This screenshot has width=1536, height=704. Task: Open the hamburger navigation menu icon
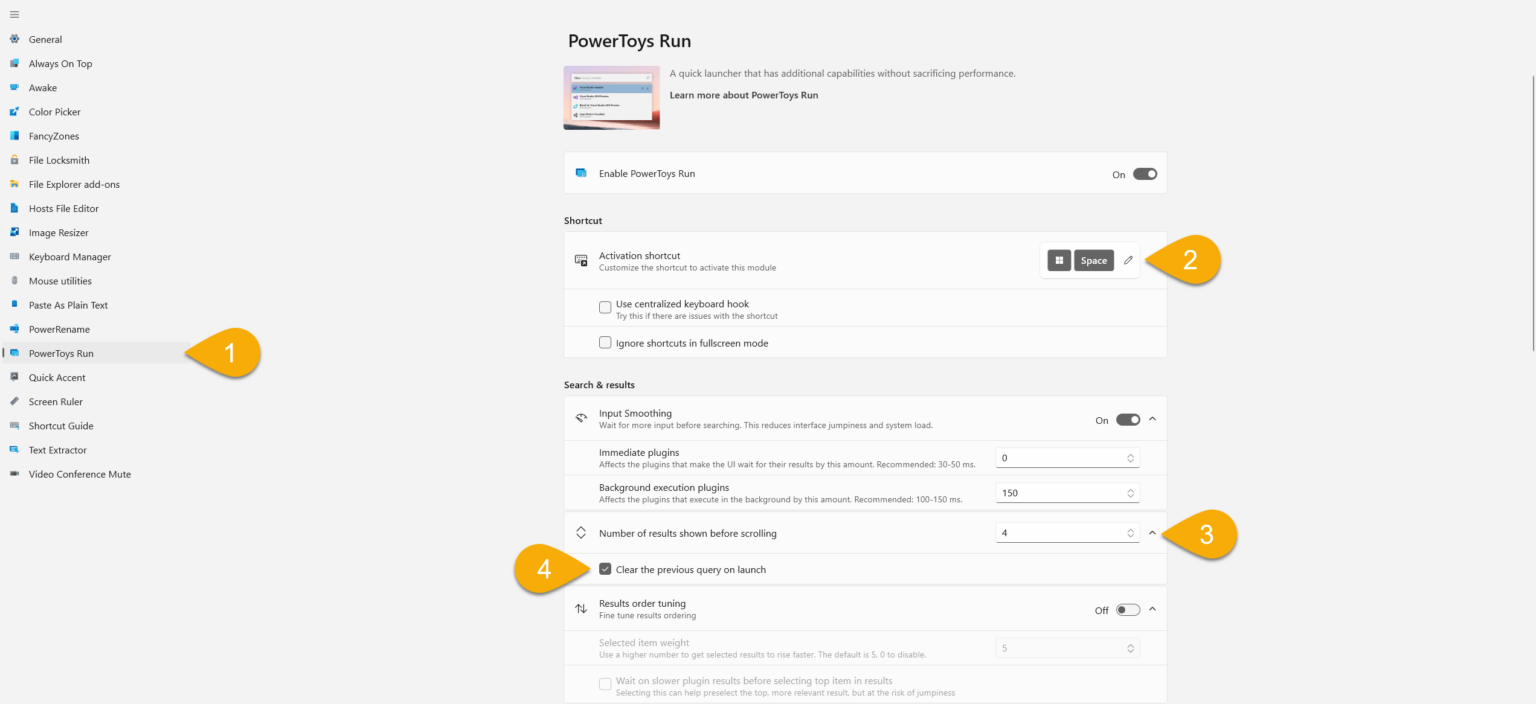point(14,15)
